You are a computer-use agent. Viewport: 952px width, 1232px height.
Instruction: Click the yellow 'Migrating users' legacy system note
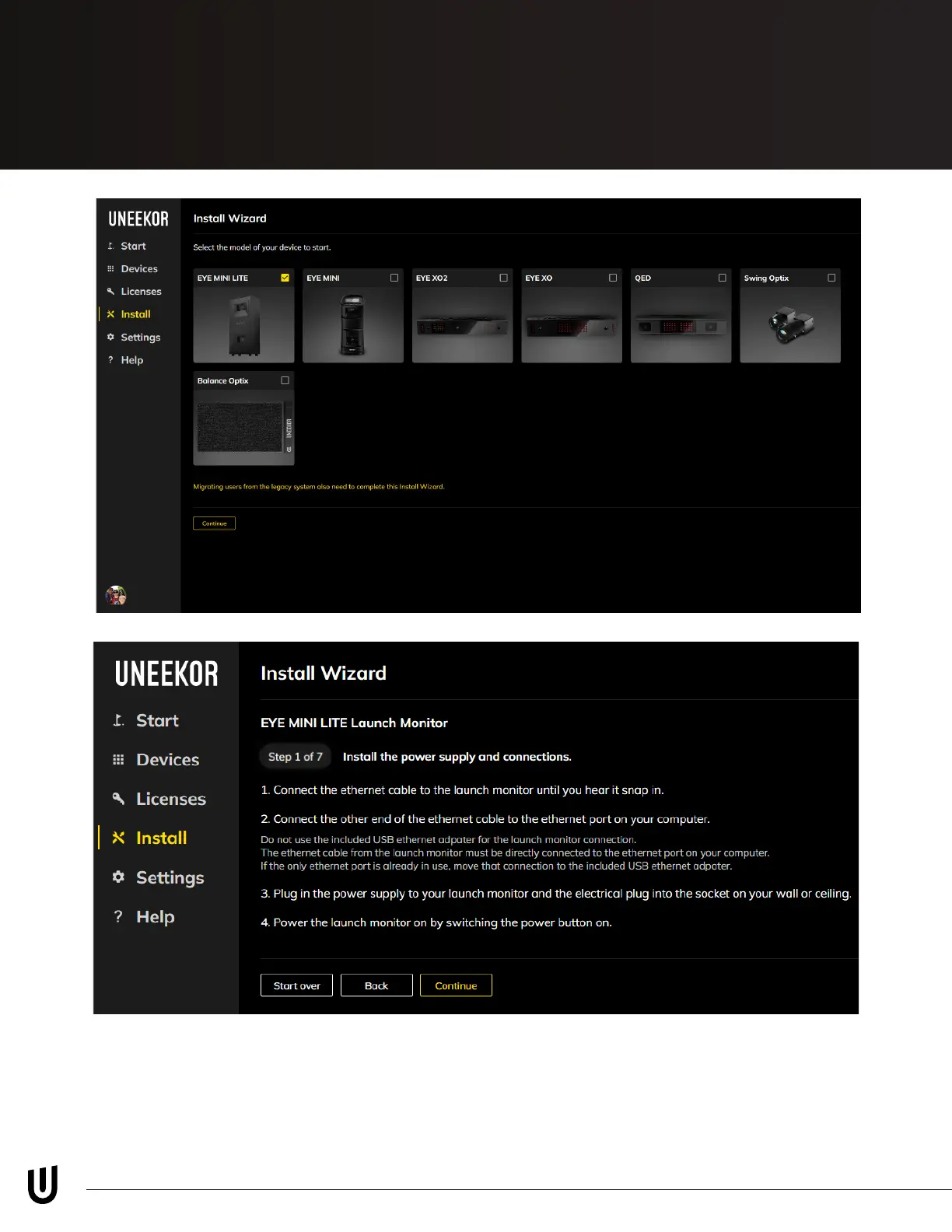319,487
